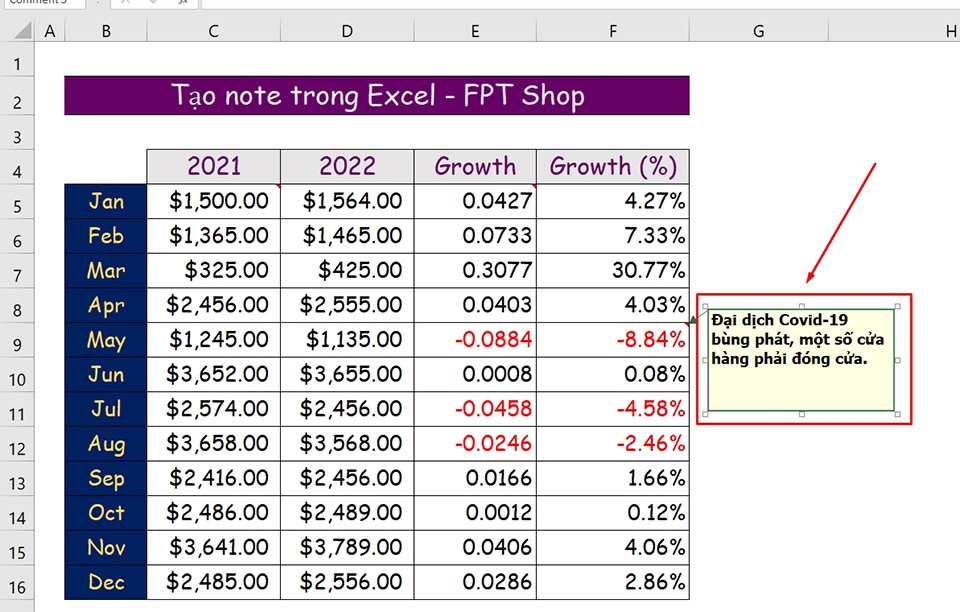960x612 pixels.
Task: Click the Insert Function (fx) icon
Action: pyautogui.click(x=183, y=4)
